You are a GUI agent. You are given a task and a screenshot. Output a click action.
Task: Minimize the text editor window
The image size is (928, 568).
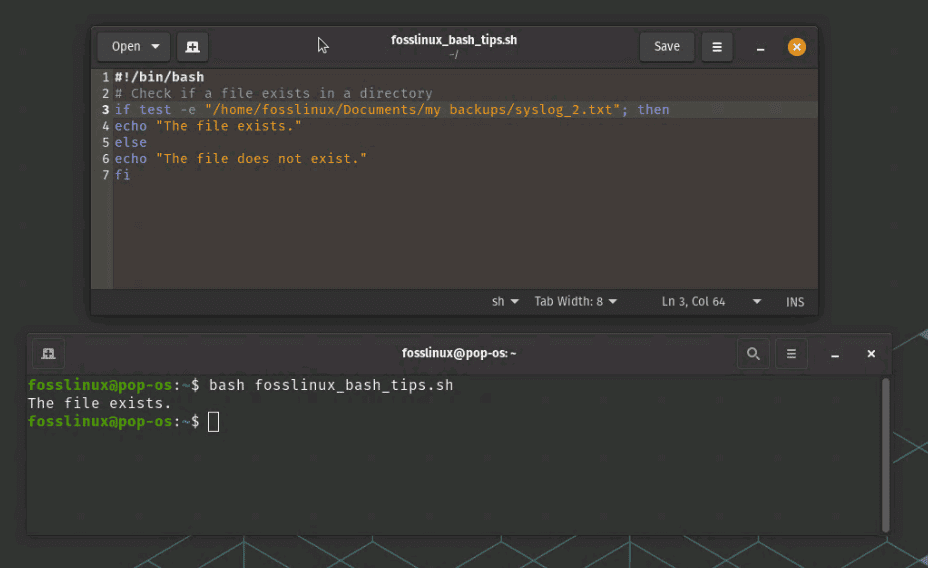[761, 47]
